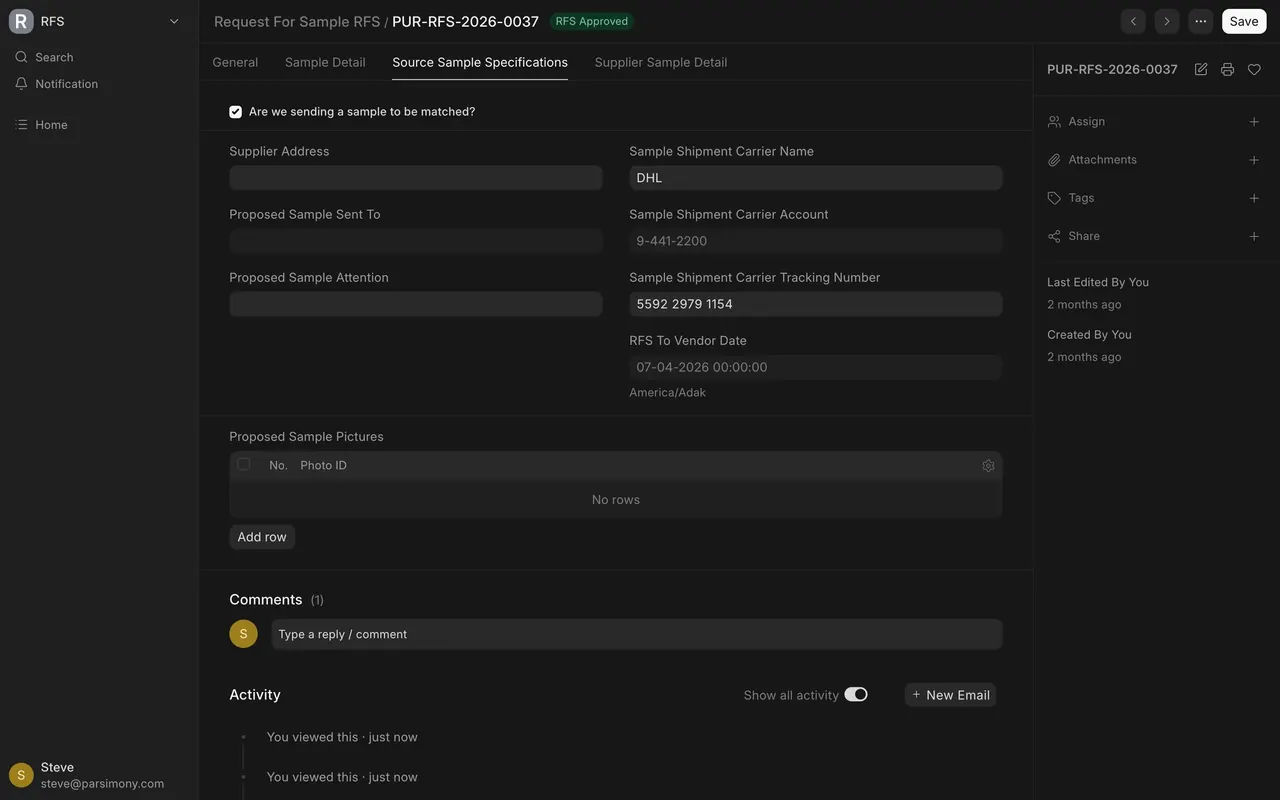Click the Carrier Tracking Number field
Image resolution: width=1280 pixels, height=800 pixels.
coord(816,304)
